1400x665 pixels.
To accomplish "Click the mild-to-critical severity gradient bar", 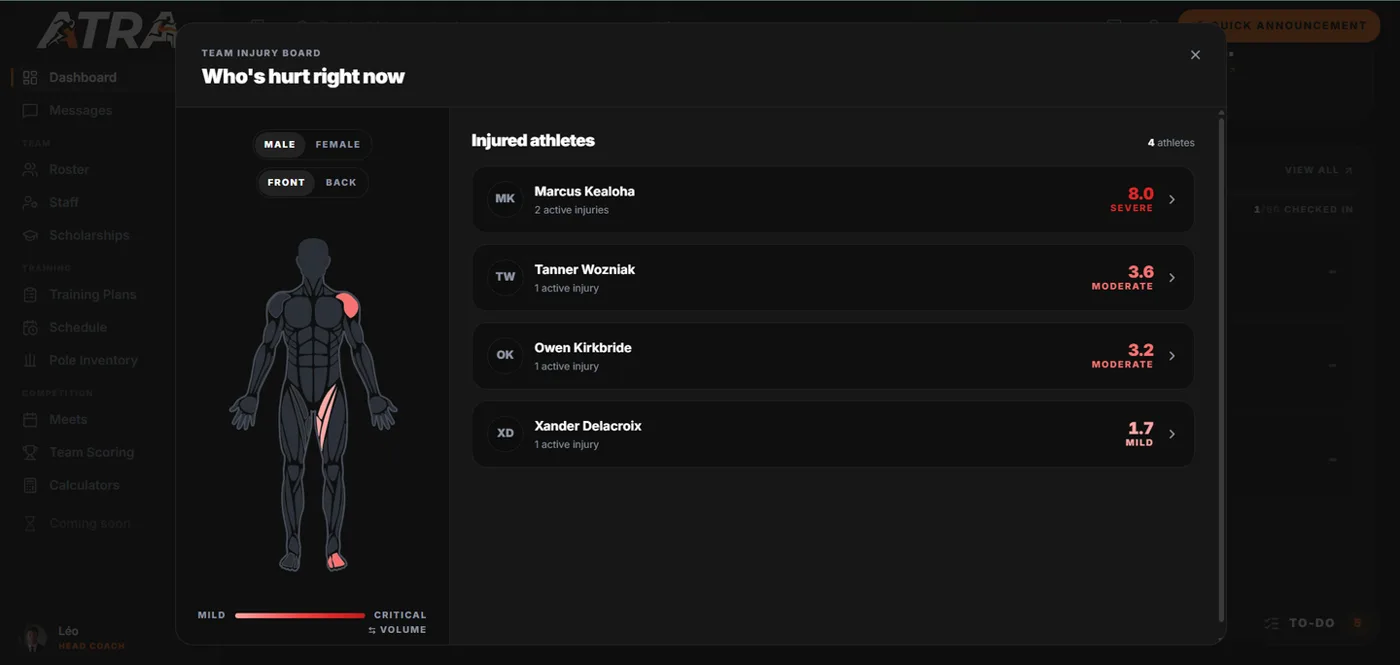I will (300, 615).
